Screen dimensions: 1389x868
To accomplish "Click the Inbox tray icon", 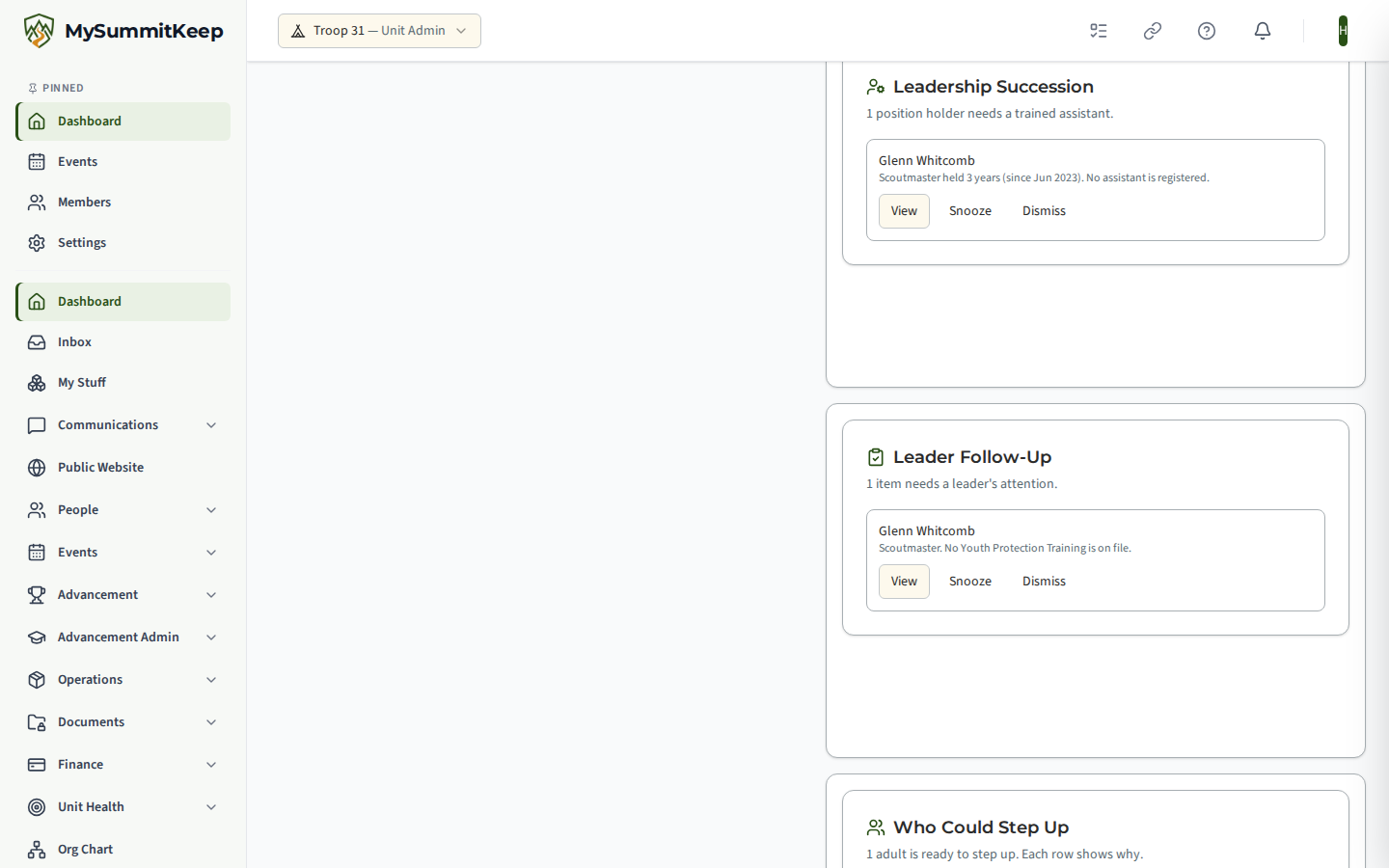I will pyautogui.click(x=37, y=342).
